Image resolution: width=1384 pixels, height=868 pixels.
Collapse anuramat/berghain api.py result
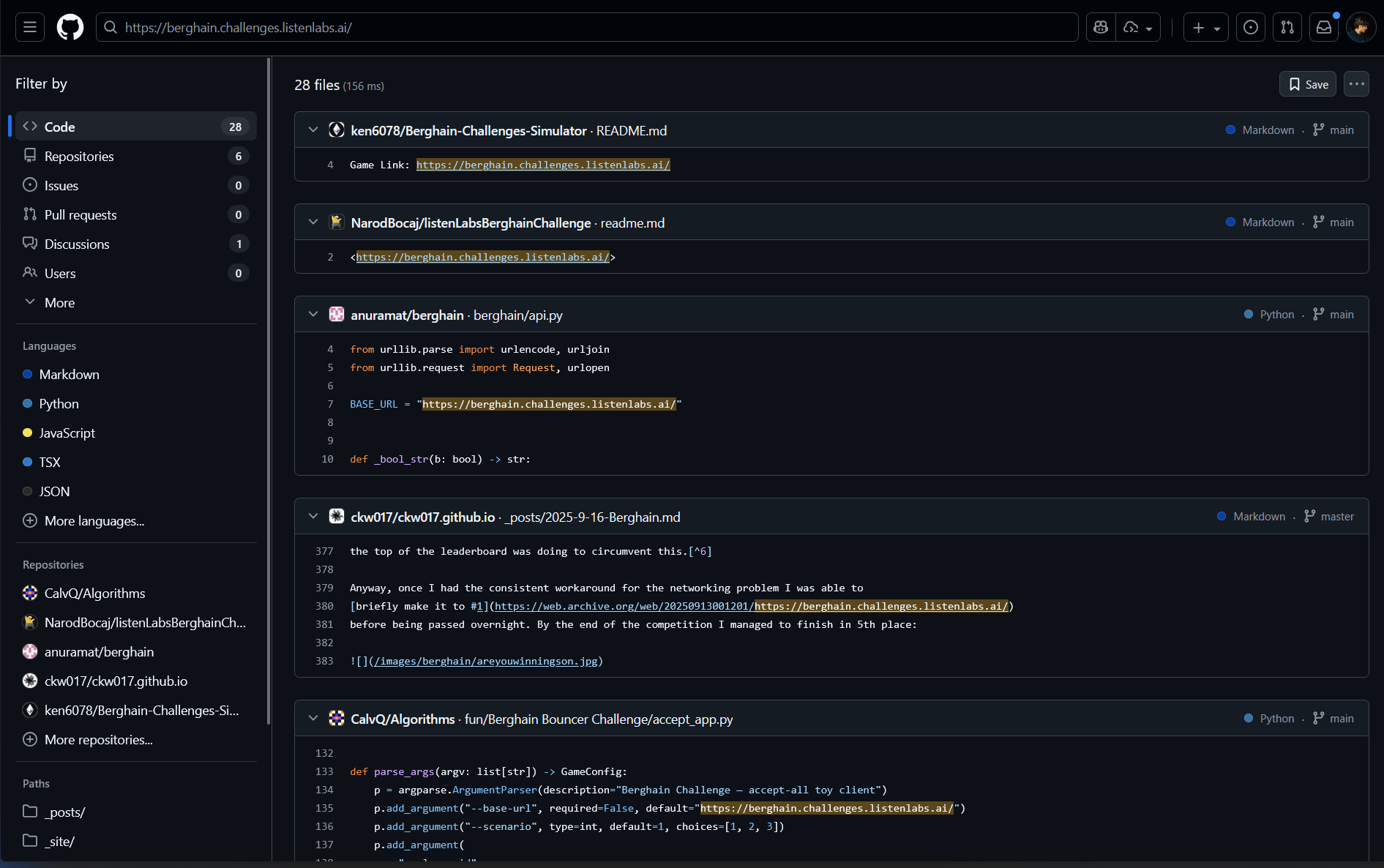313,314
